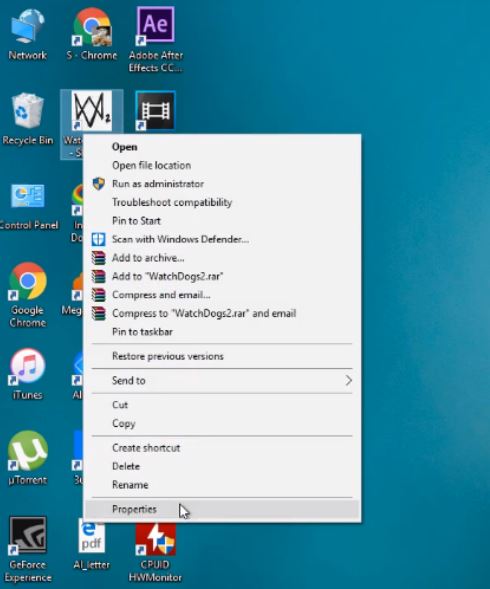Choose Compress to "WatchDogs2.rar" and email
The height and width of the screenshot is (589, 490).
pos(222,313)
